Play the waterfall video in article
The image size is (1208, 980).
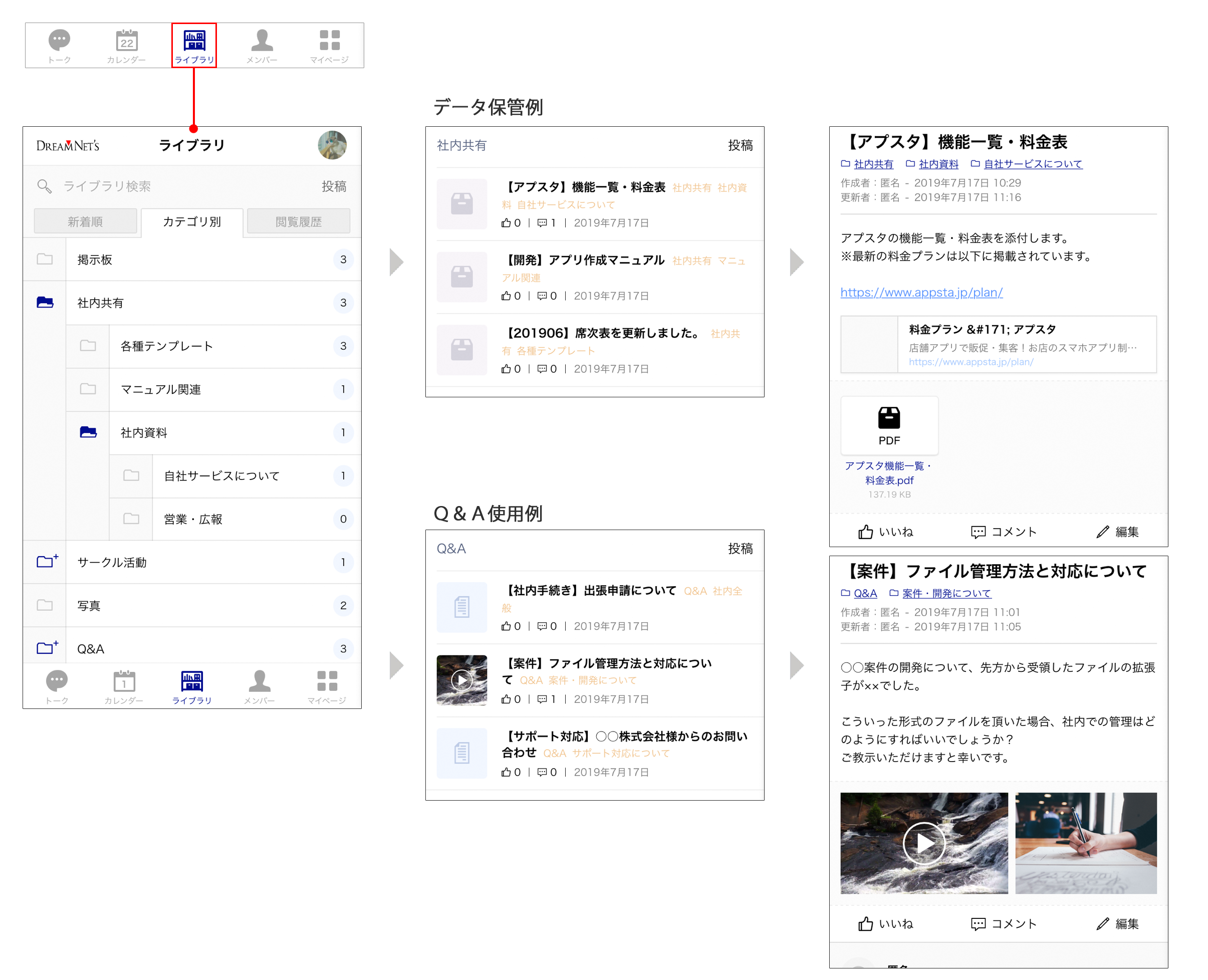click(923, 843)
